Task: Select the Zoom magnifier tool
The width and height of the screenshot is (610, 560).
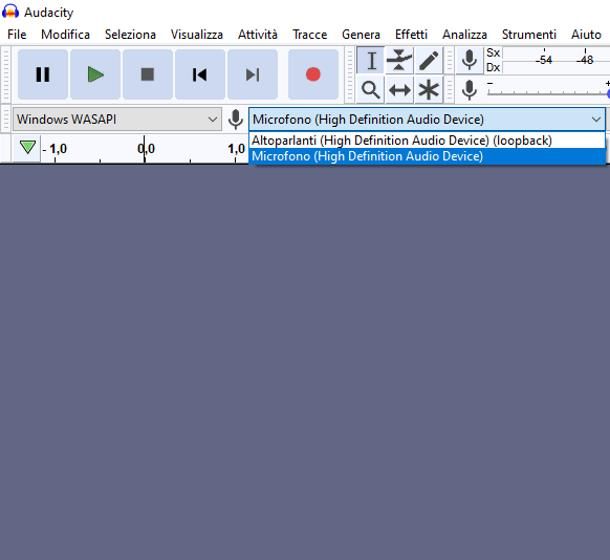Action: pyautogui.click(x=371, y=90)
